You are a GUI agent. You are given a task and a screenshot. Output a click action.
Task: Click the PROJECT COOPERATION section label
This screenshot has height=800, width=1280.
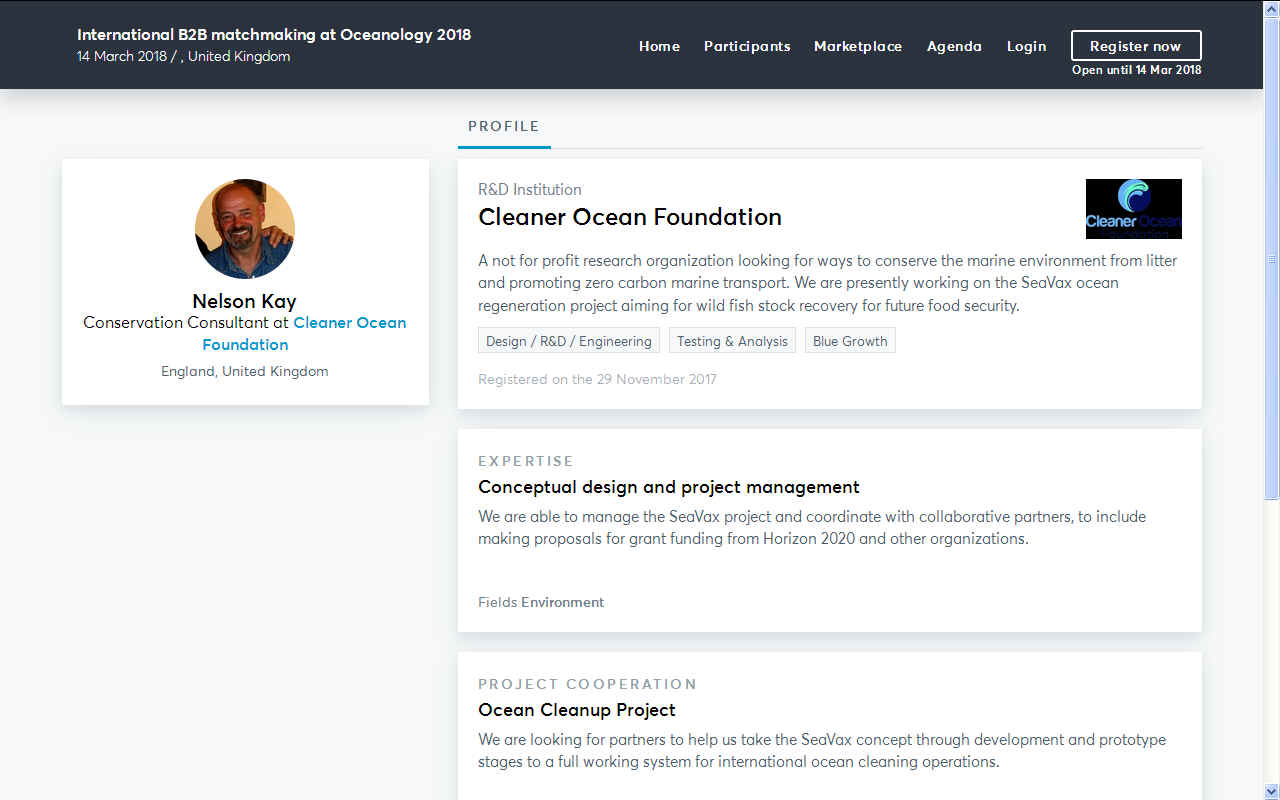[x=587, y=684]
